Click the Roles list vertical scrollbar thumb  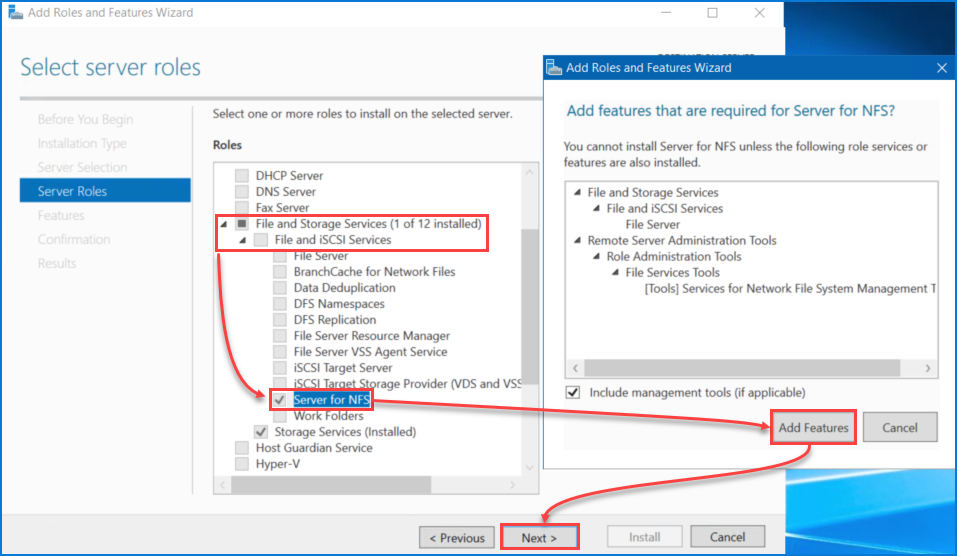pyautogui.click(x=530, y=307)
